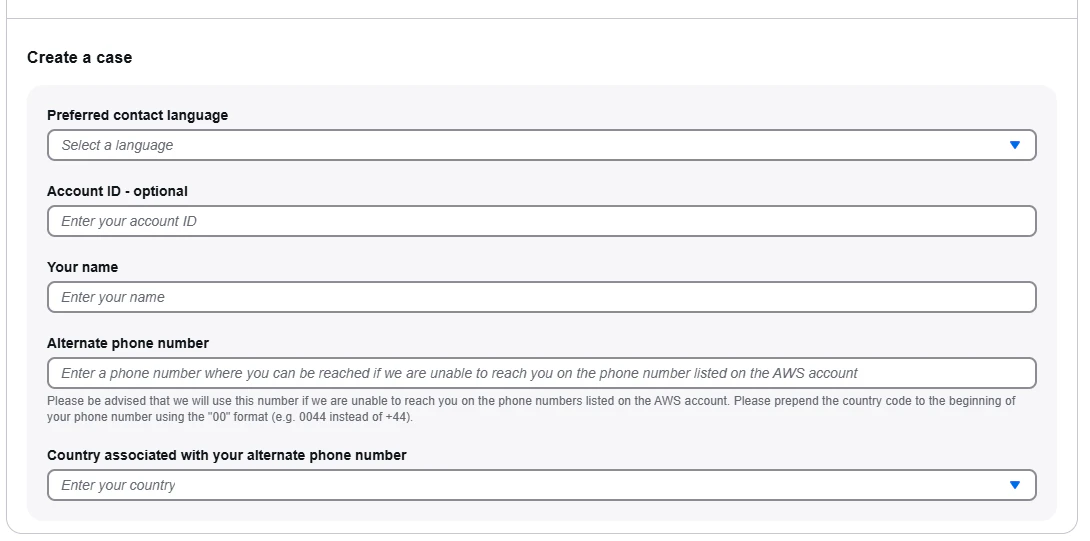Click the 'Account ID - optional' label
Screen dimensions: 1090x541
pyautogui.click(x=117, y=191)
